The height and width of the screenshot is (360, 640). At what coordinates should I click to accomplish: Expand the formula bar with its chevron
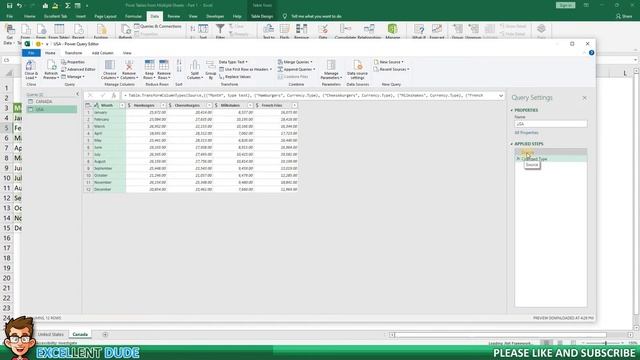click(501, 96)
